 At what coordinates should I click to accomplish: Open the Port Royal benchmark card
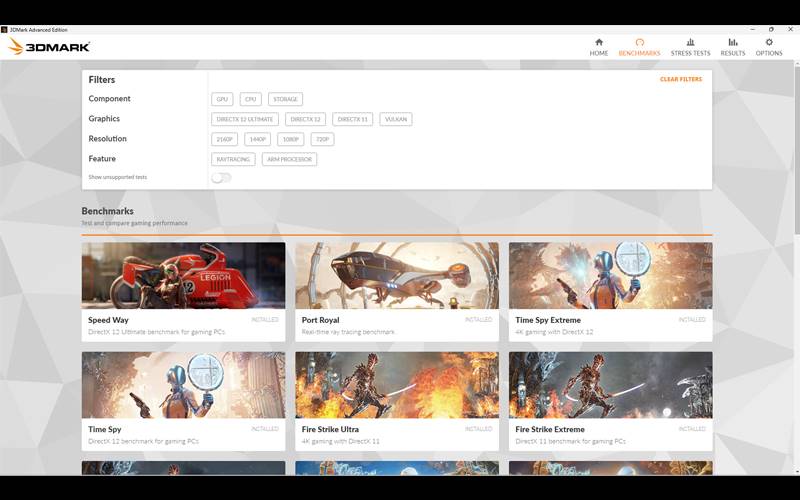(x=397, y=290)
